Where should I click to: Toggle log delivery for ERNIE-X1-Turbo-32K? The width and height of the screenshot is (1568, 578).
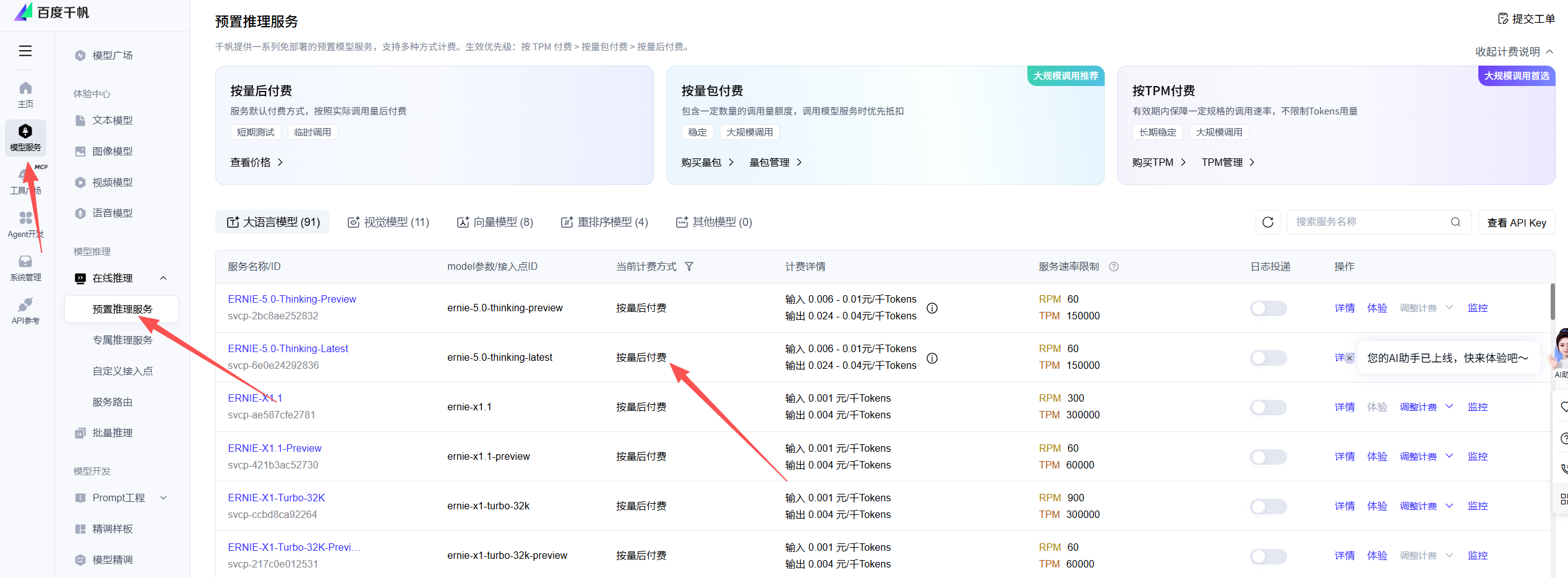coord(1268,506)
